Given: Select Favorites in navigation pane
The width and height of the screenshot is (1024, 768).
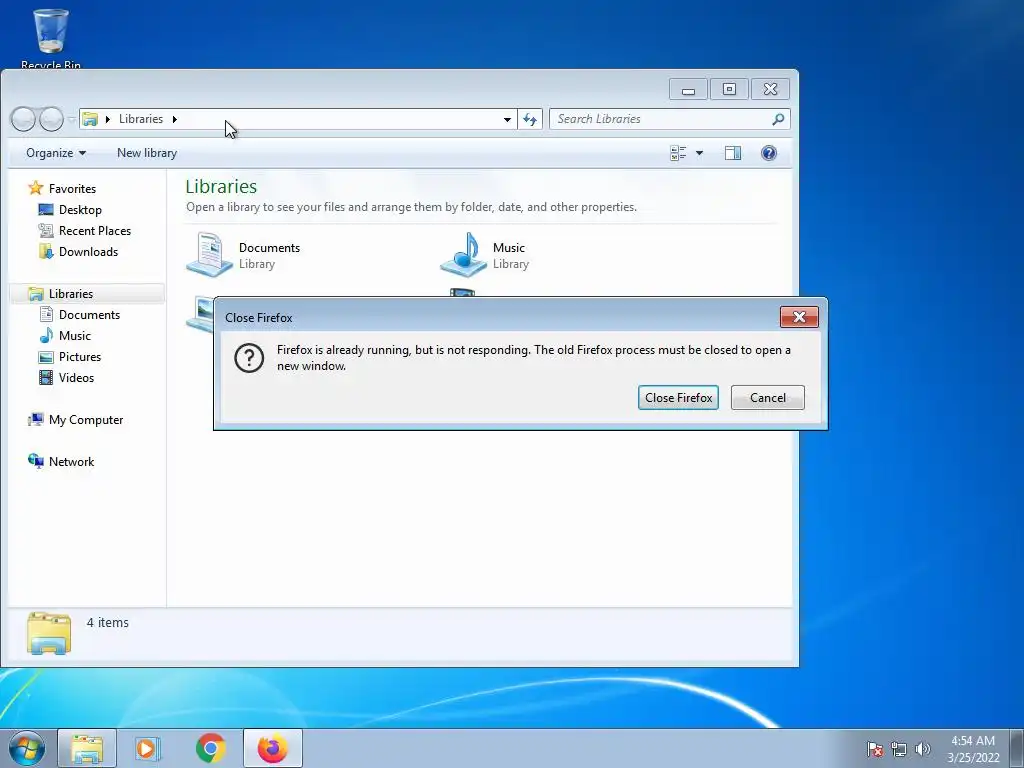Looking at the screenshot, I should click(62, 189).
